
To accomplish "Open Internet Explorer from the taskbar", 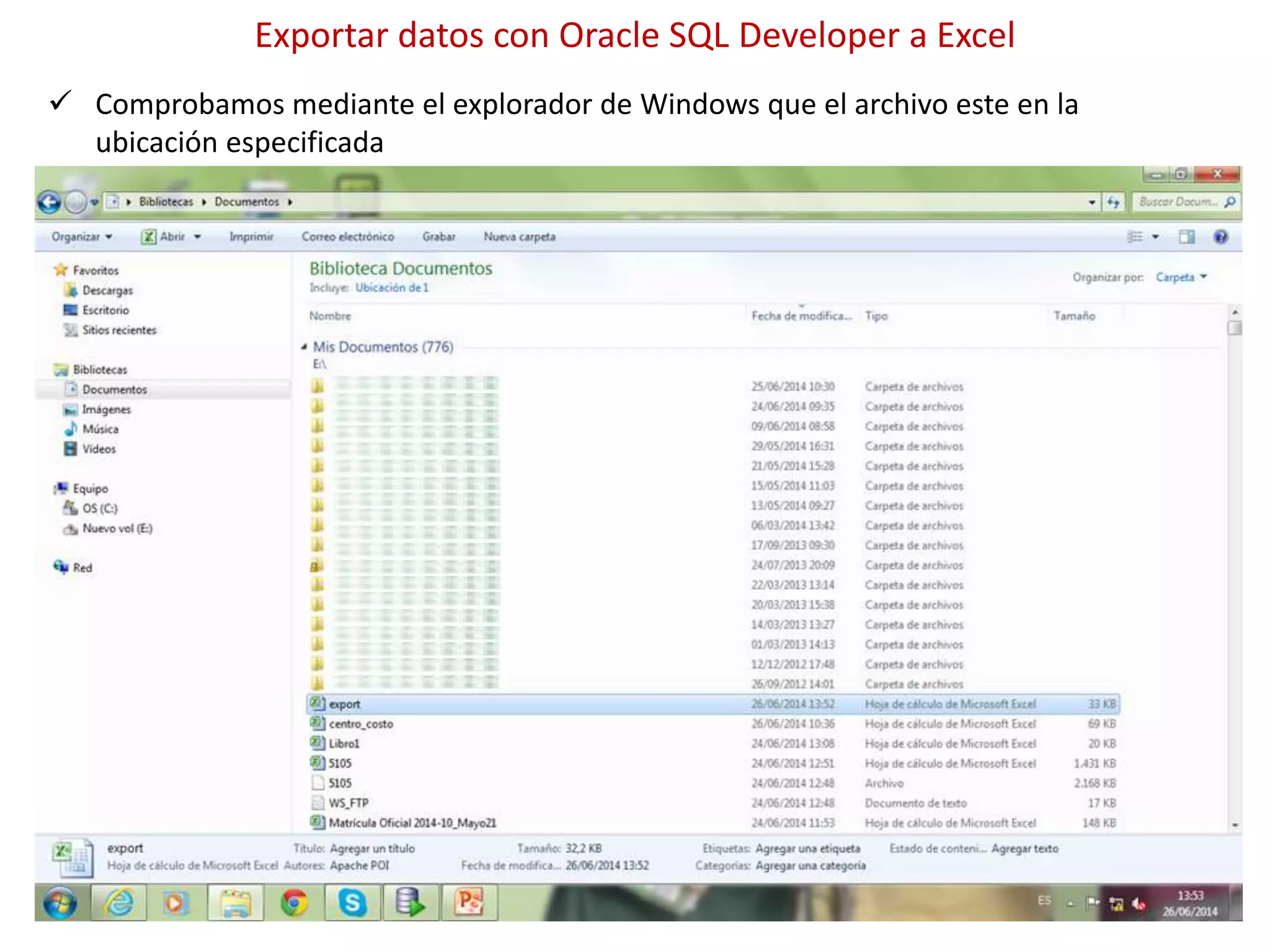I will (x=118, y=903).
